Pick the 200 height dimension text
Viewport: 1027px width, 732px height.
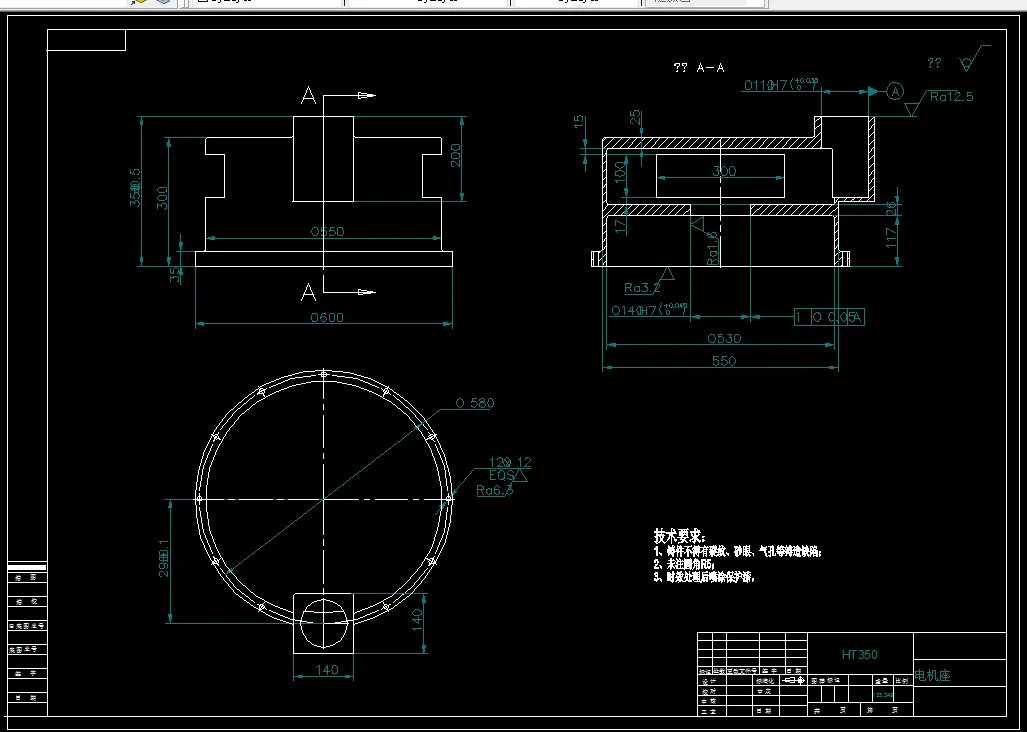pyautogui.click(x=456, y=155)
